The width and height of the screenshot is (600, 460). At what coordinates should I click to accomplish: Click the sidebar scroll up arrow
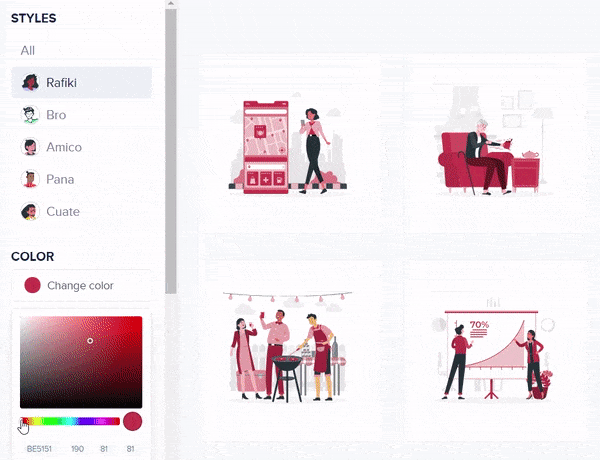click(x=171, y=3)
